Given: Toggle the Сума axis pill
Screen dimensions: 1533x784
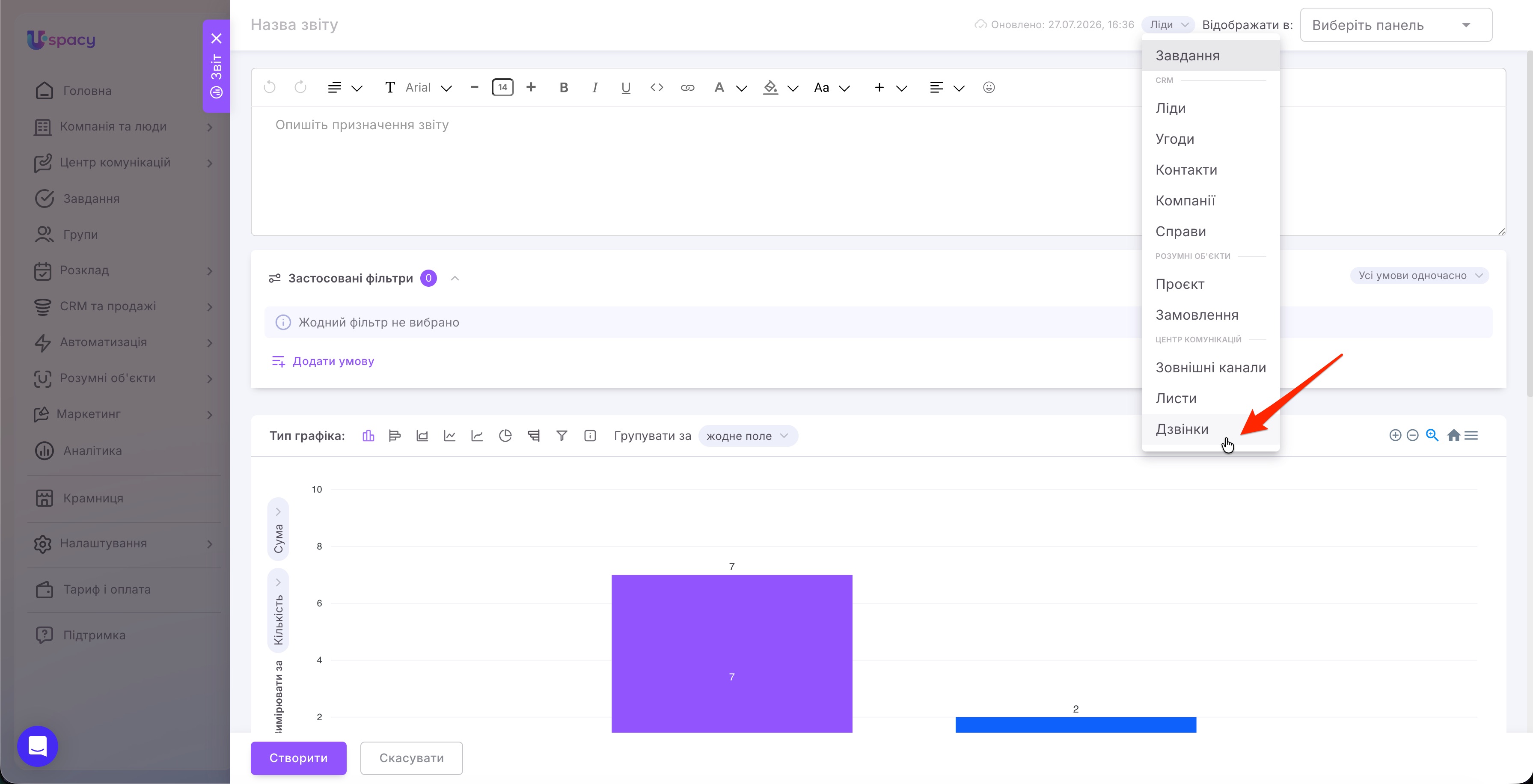Looking at the screenshot, I should point(279,529).
